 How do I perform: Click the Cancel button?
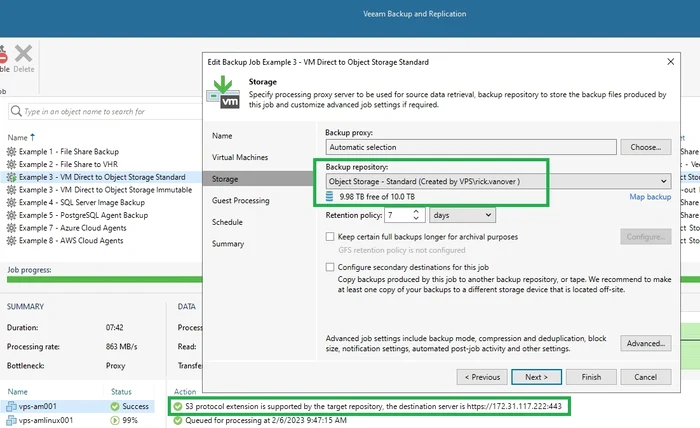(646, 377)
